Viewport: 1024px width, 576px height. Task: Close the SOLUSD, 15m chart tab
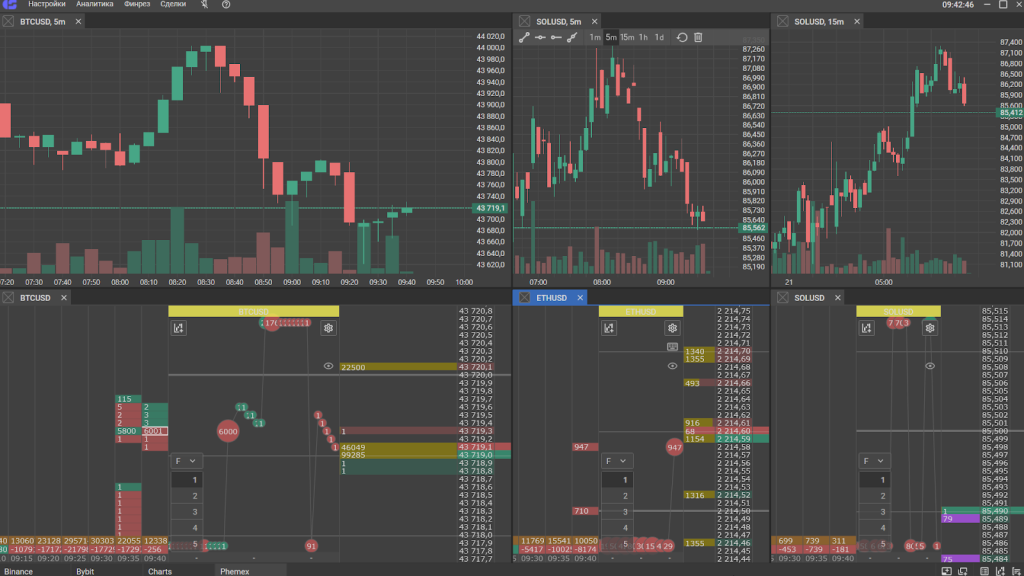pyautogui.click(x=857, y=22)
